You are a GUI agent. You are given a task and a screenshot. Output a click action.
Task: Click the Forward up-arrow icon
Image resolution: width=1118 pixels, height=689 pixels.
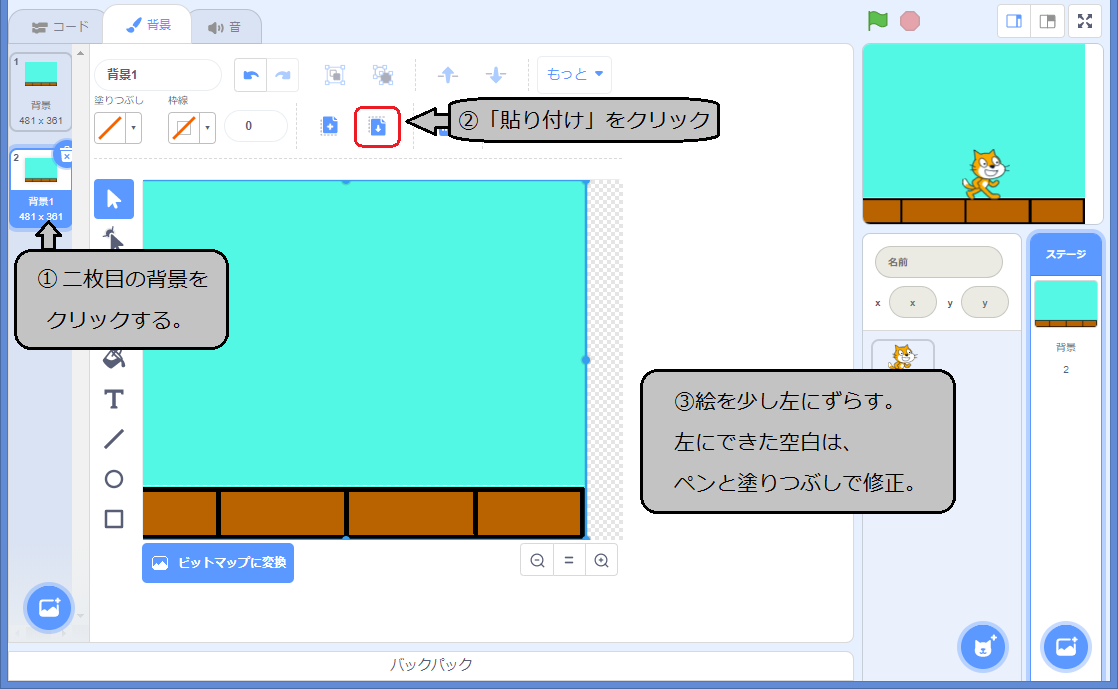pyautogui.click(x=448, y=74)
